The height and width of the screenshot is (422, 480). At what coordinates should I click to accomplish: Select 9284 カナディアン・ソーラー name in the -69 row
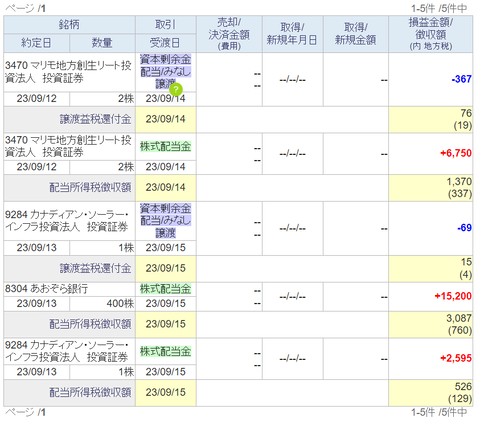coord(67,221)
